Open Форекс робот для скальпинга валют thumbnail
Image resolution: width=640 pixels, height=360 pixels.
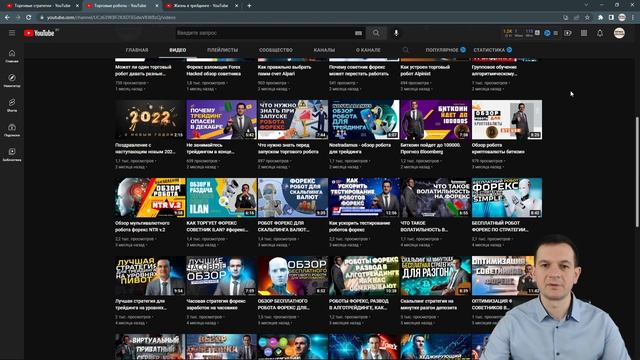tap(293, 198)
